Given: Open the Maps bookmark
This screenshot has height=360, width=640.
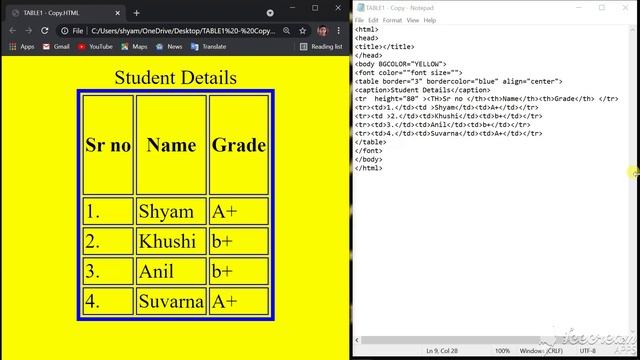Looking at the screenshot, I should point(134,47).
